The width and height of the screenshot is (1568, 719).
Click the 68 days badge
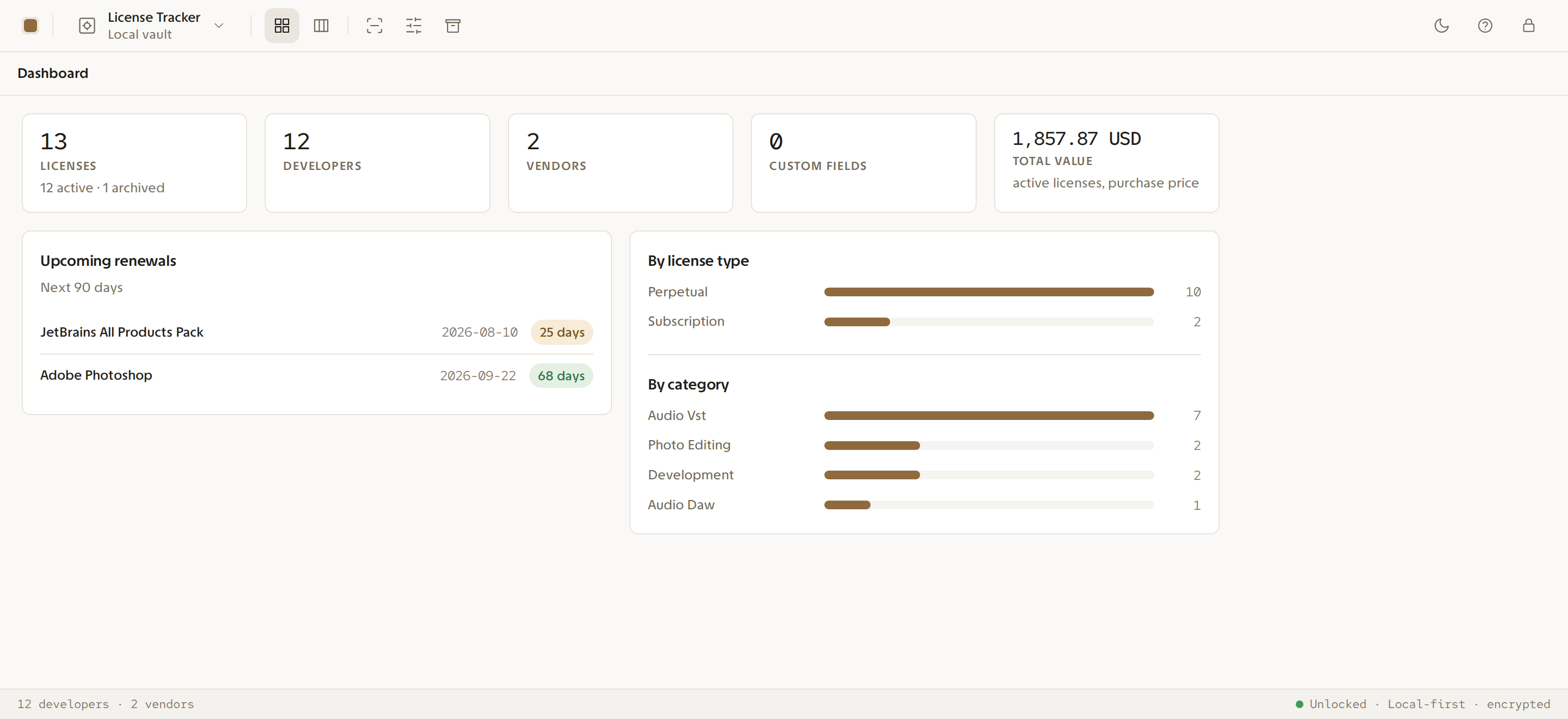click(x=561, y=376)
